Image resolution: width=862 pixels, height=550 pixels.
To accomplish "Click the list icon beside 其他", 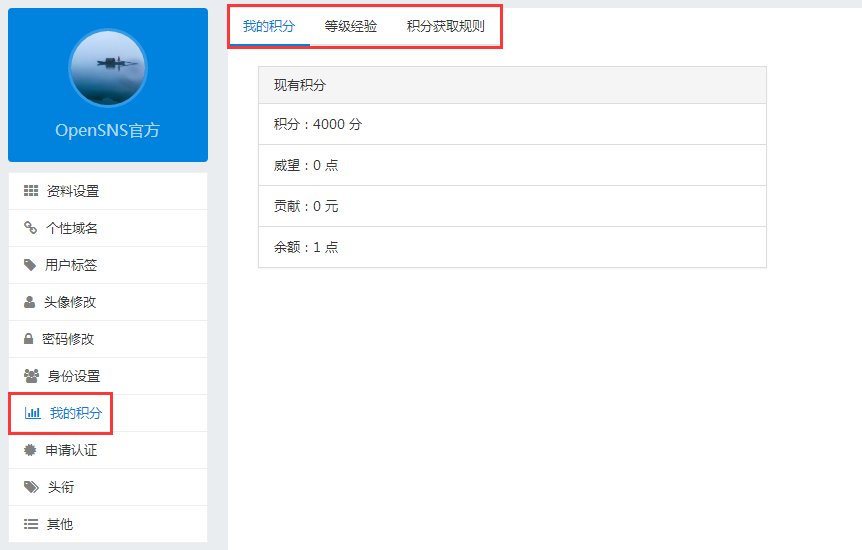I will click(x=31, y=524).
